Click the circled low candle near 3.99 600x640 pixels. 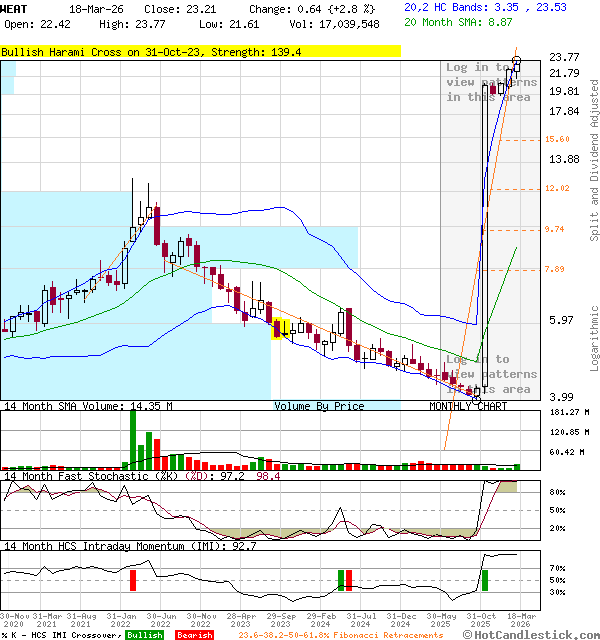(x=476, y=395)
